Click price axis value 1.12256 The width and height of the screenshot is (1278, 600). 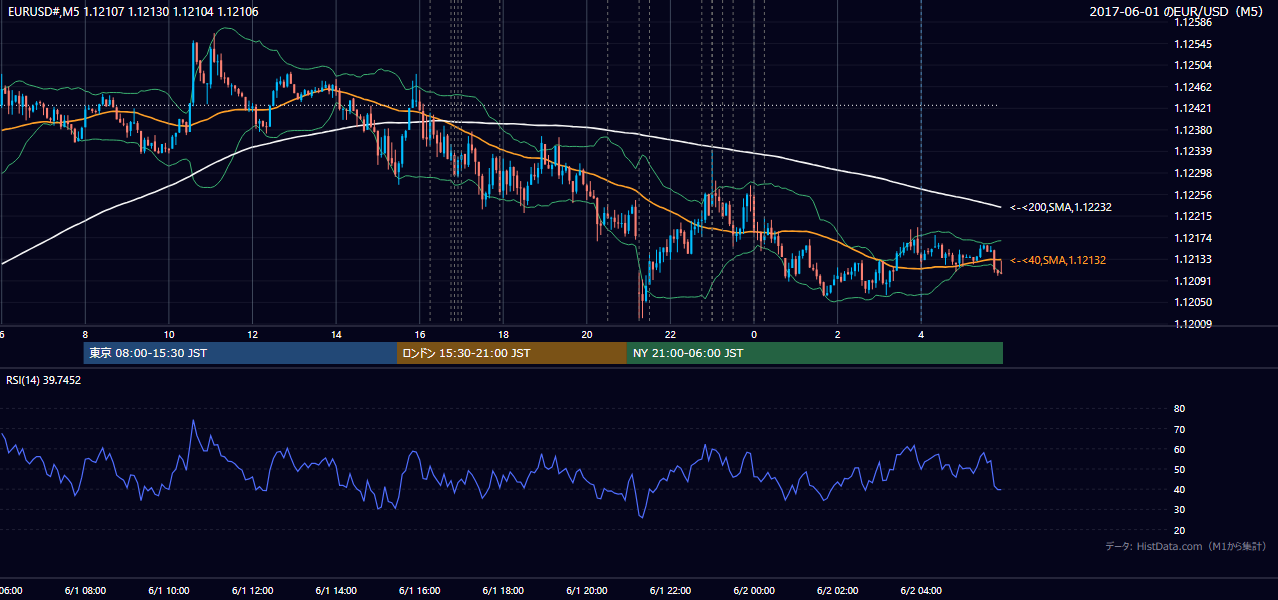(1192, 195)
